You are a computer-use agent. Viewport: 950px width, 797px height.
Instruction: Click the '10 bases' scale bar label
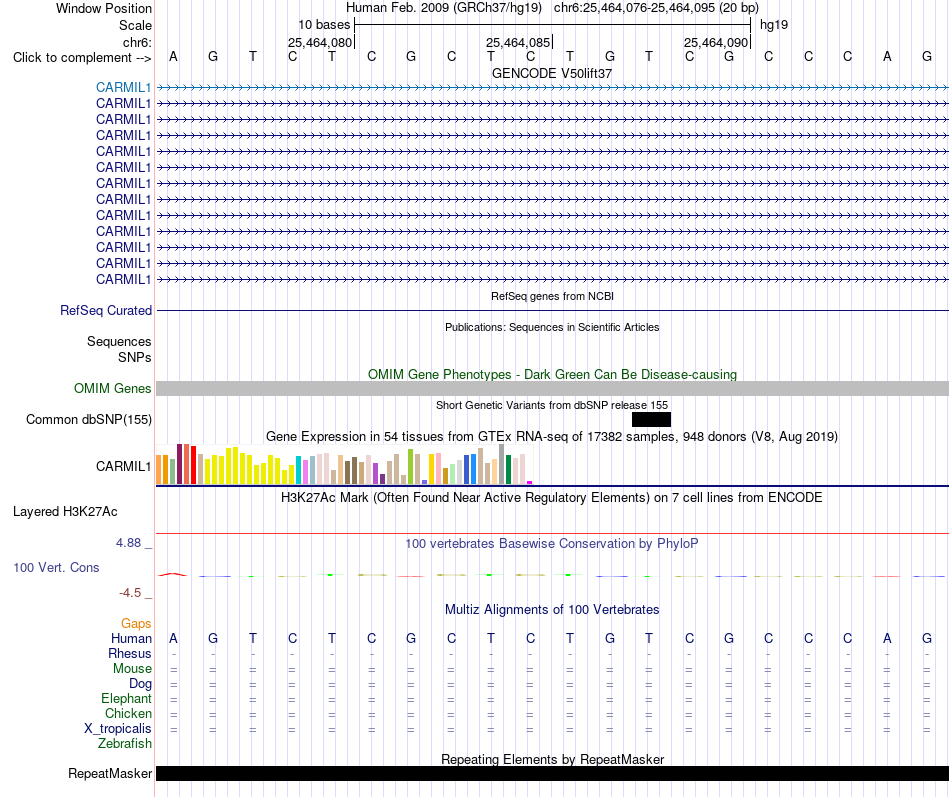point(324,25)
